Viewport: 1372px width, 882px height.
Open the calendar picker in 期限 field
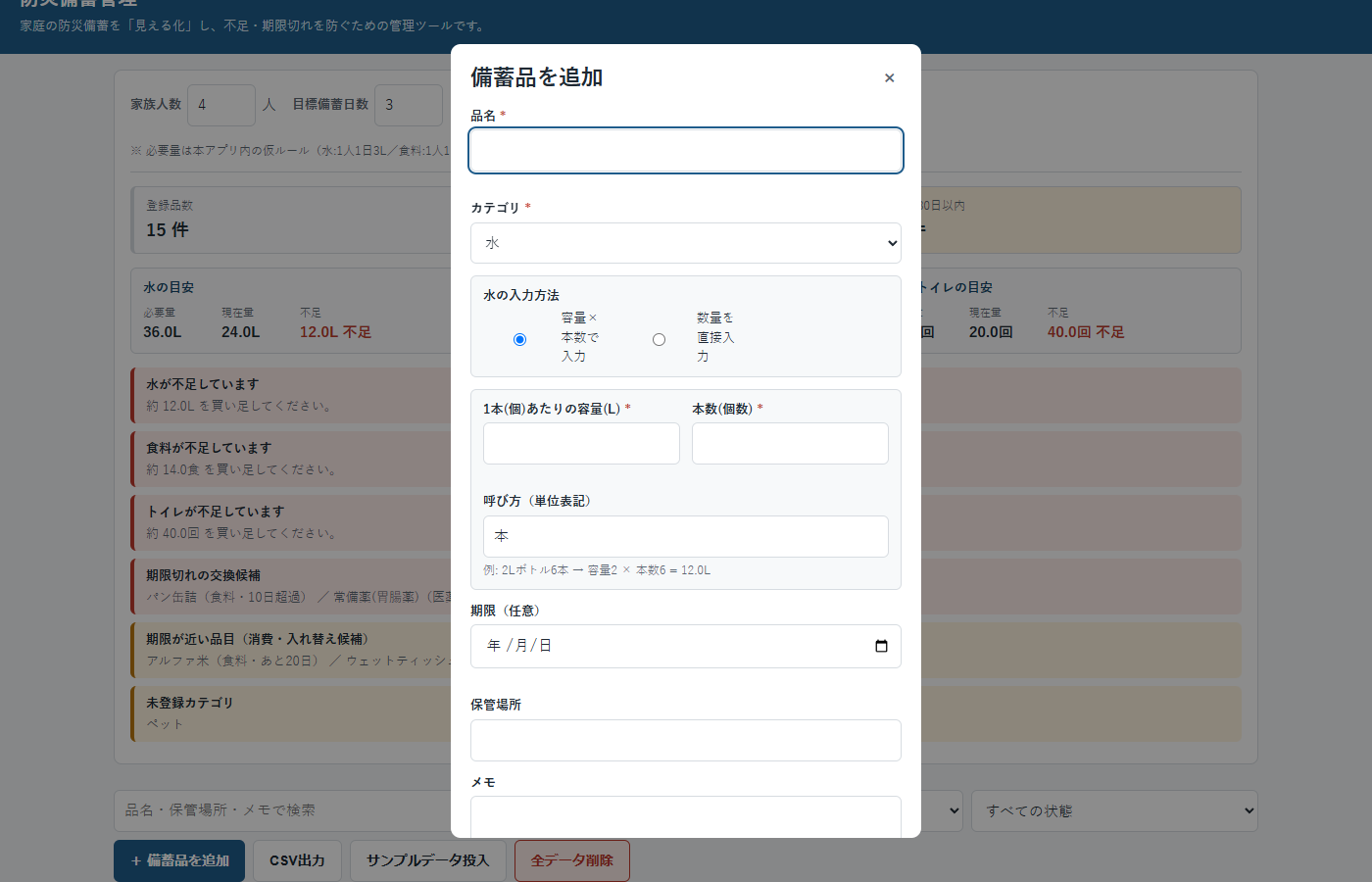[881, 646]
